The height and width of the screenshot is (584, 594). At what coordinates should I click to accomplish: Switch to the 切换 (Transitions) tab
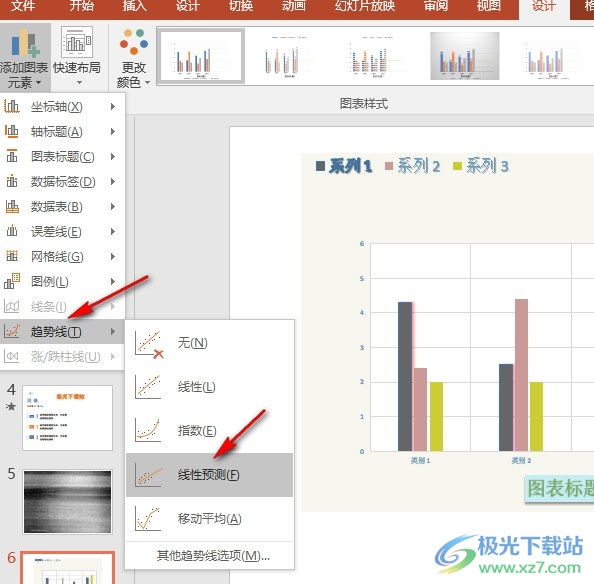241,6
